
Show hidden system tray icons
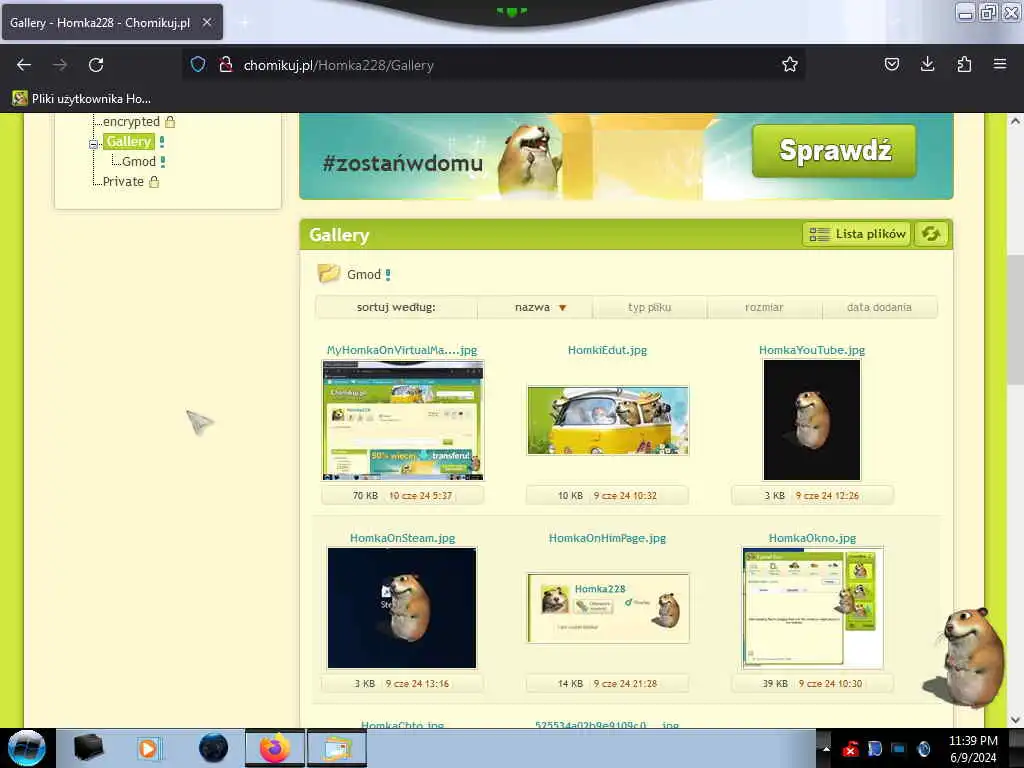tap(826, 749)
